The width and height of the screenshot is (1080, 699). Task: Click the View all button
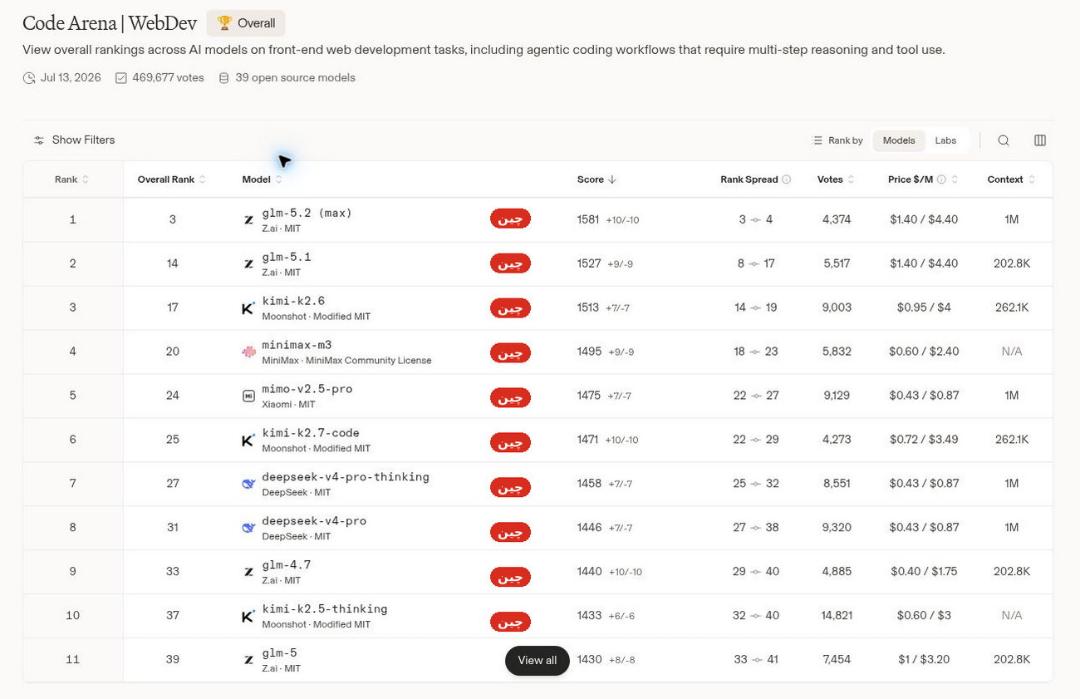[537, 660]
